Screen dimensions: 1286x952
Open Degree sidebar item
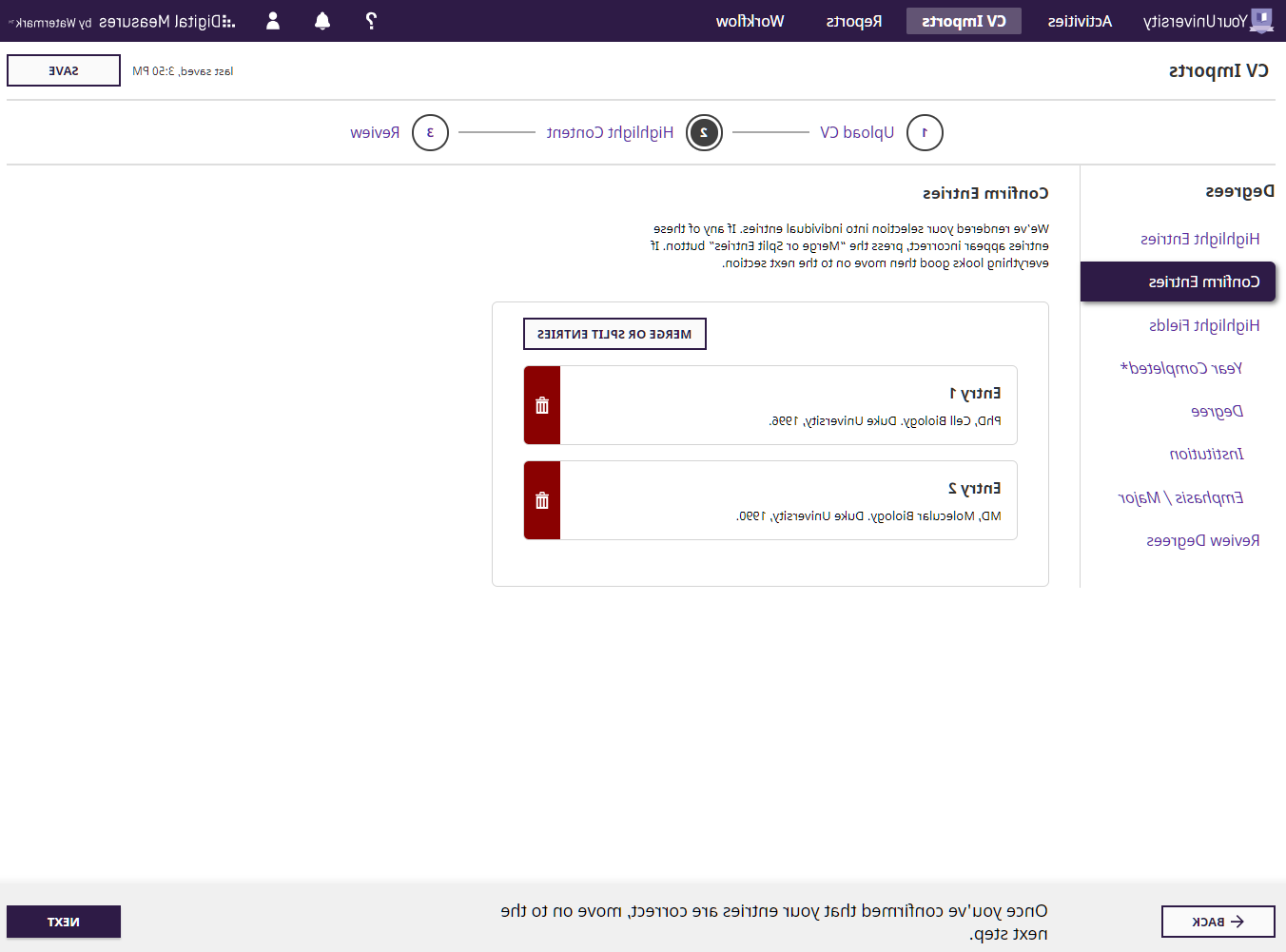tap(1217, 411)
